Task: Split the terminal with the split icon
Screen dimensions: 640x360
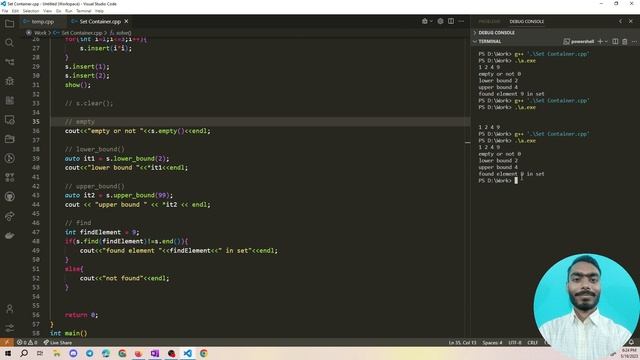Action: [x=615, y=41]
